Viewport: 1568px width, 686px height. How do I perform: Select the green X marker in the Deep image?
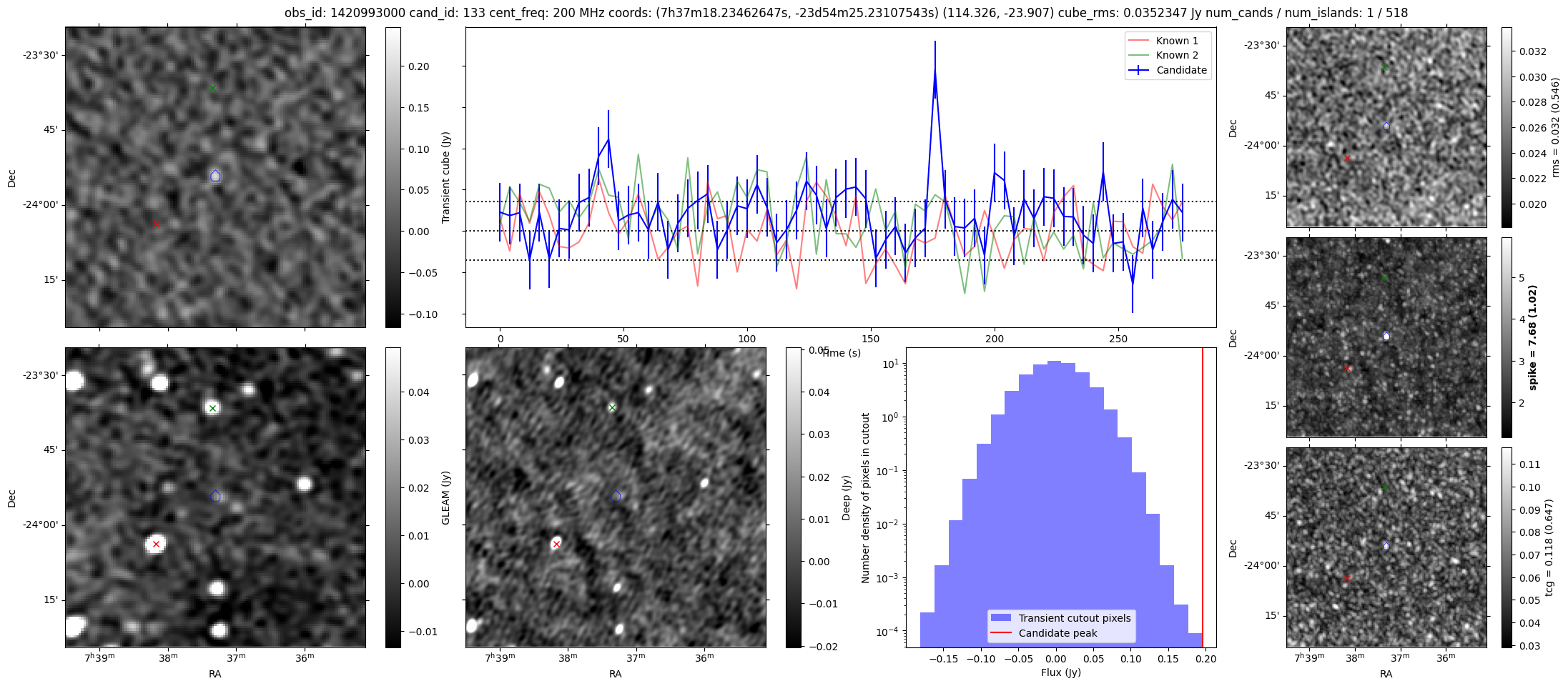[612, 408]
